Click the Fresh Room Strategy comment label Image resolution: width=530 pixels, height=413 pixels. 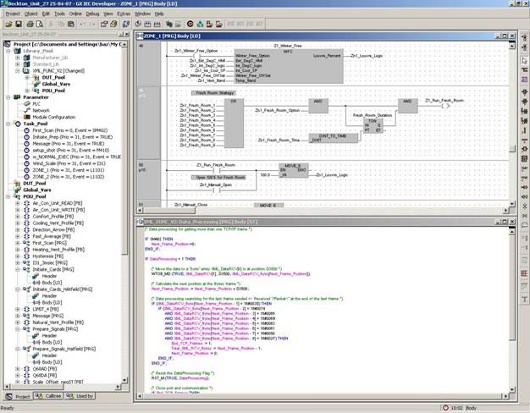pos(215,93)
